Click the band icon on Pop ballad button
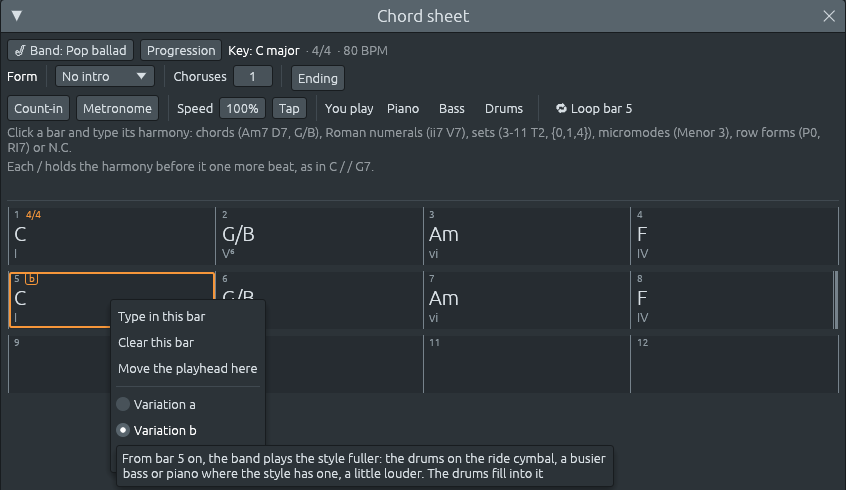The width and height of the screenshot is (846, 490). coord(20,51)
